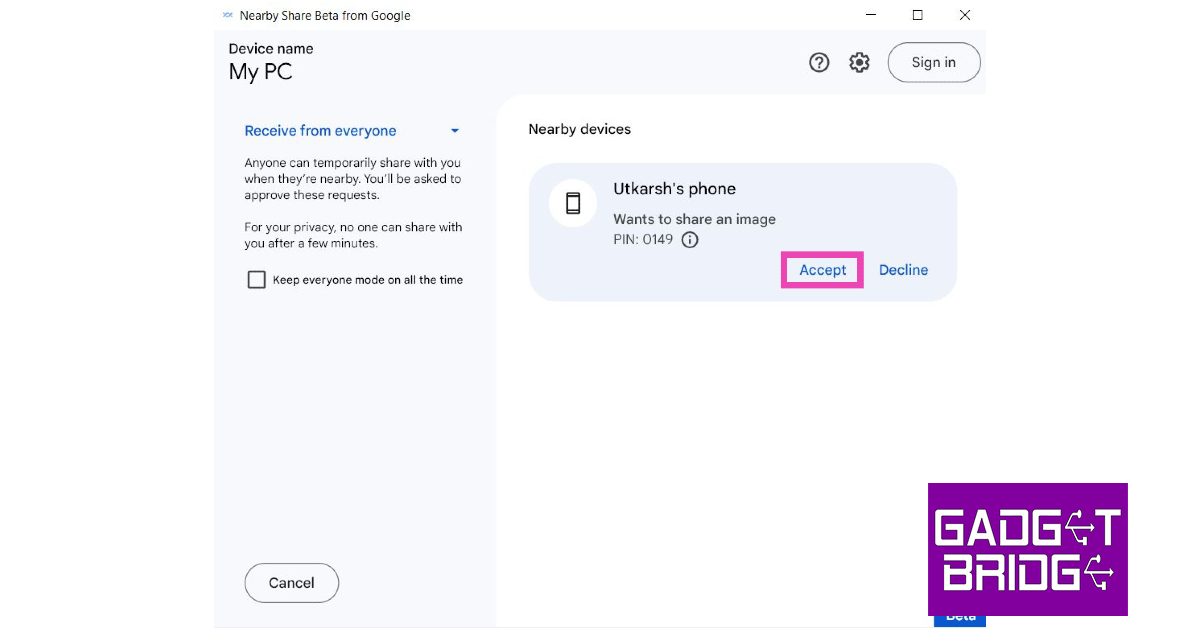Minimize the Nearby Share window
This screenshot has height=628, width=1200.
[871, 15]
